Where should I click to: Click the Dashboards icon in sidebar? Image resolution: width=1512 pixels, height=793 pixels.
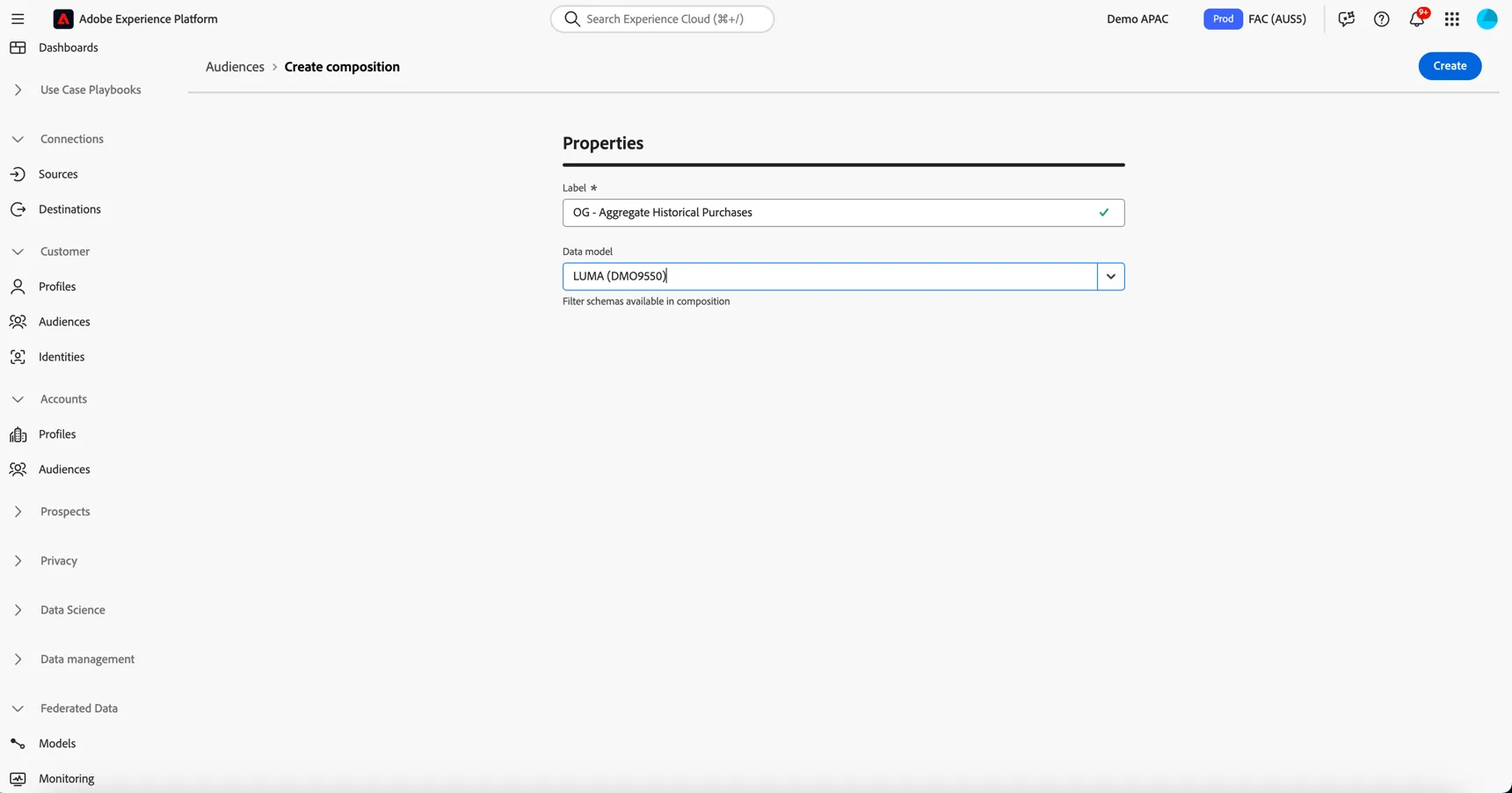click(18, 47)
